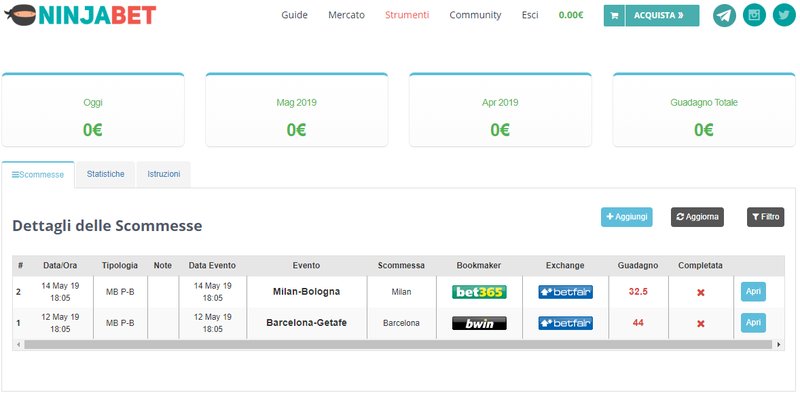Click the betfair logo in Milan-Bologna row

tap(565, 292)
